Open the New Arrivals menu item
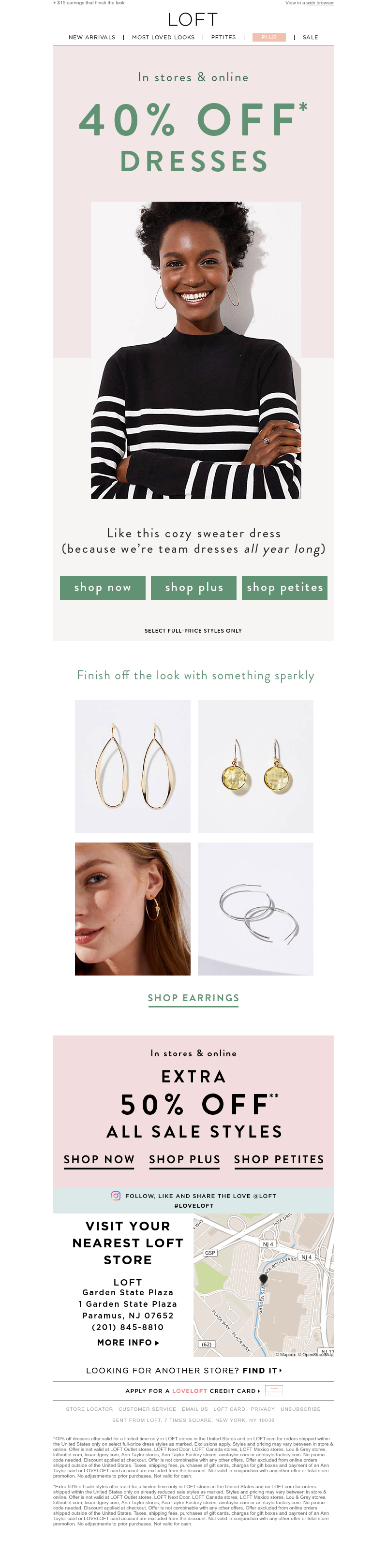387x1568 pixels. coord(92,37)
